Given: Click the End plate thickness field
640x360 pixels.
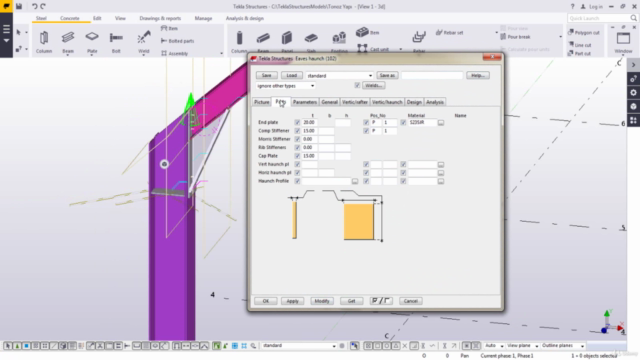Looking at the screenshot, I should tap(310, 122).
